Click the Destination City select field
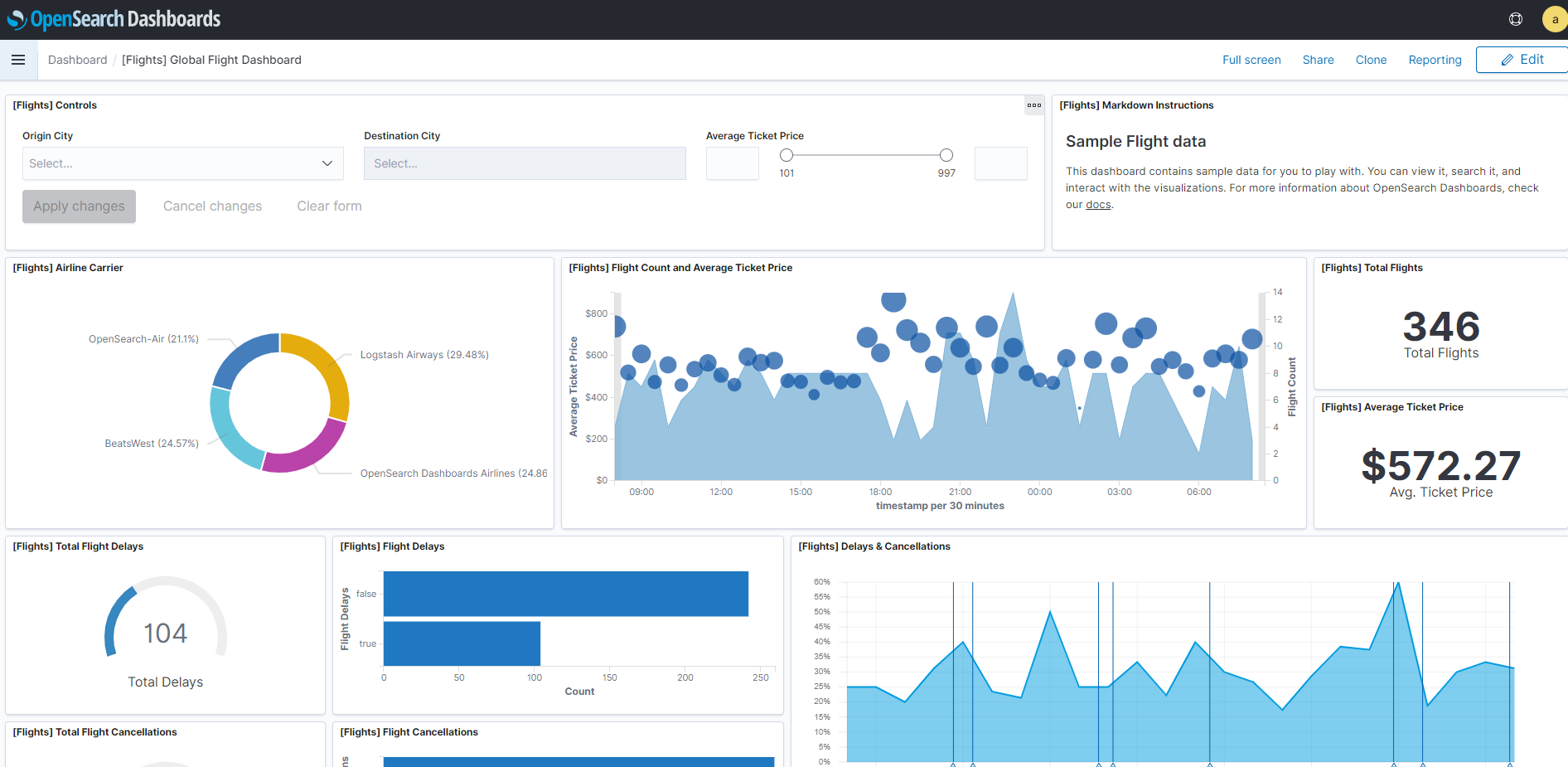Screen dimensions: 1568x767 [x=525, y=163]
